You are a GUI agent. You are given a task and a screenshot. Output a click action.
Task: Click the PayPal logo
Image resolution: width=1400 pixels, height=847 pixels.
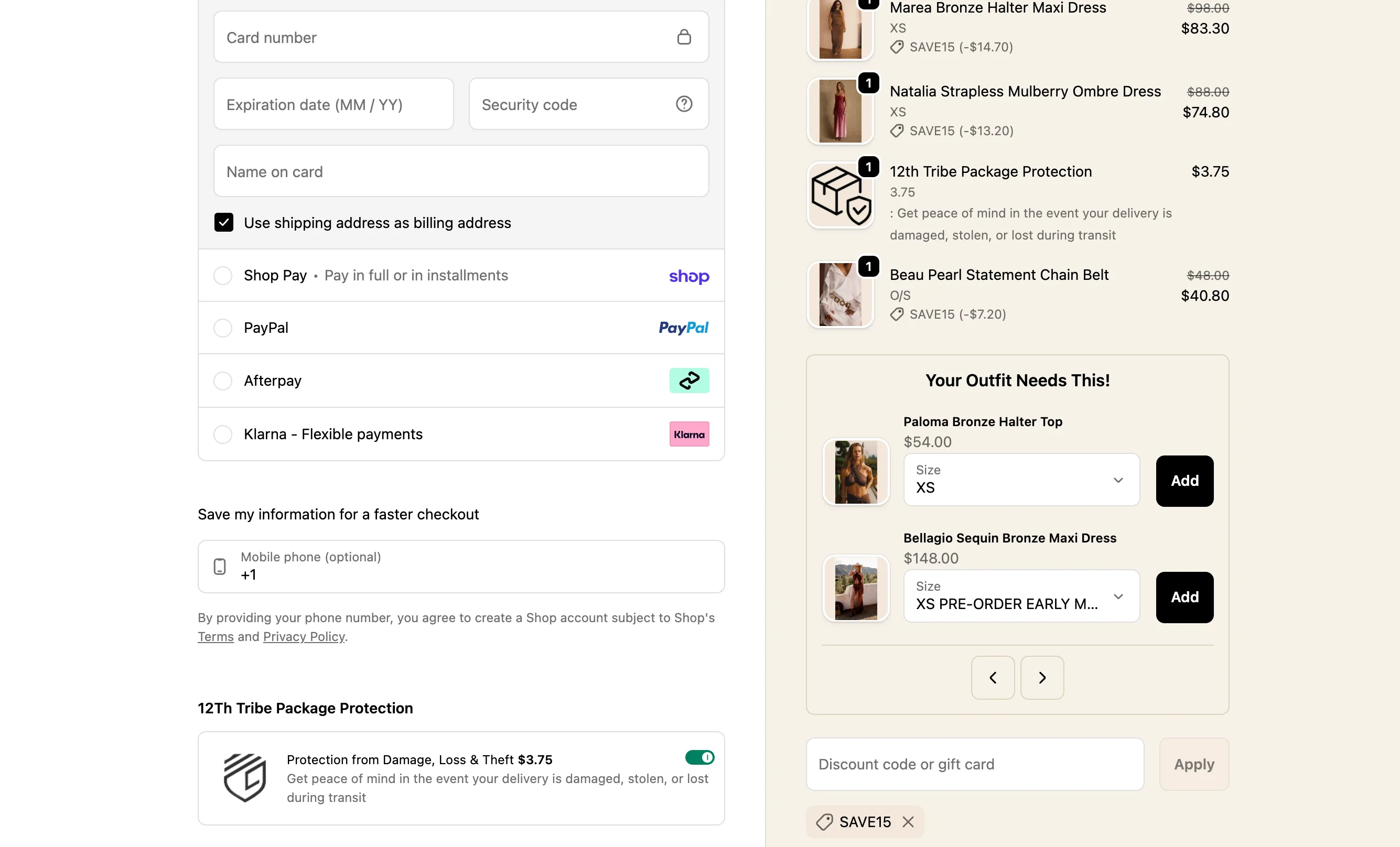coord(683,328)
